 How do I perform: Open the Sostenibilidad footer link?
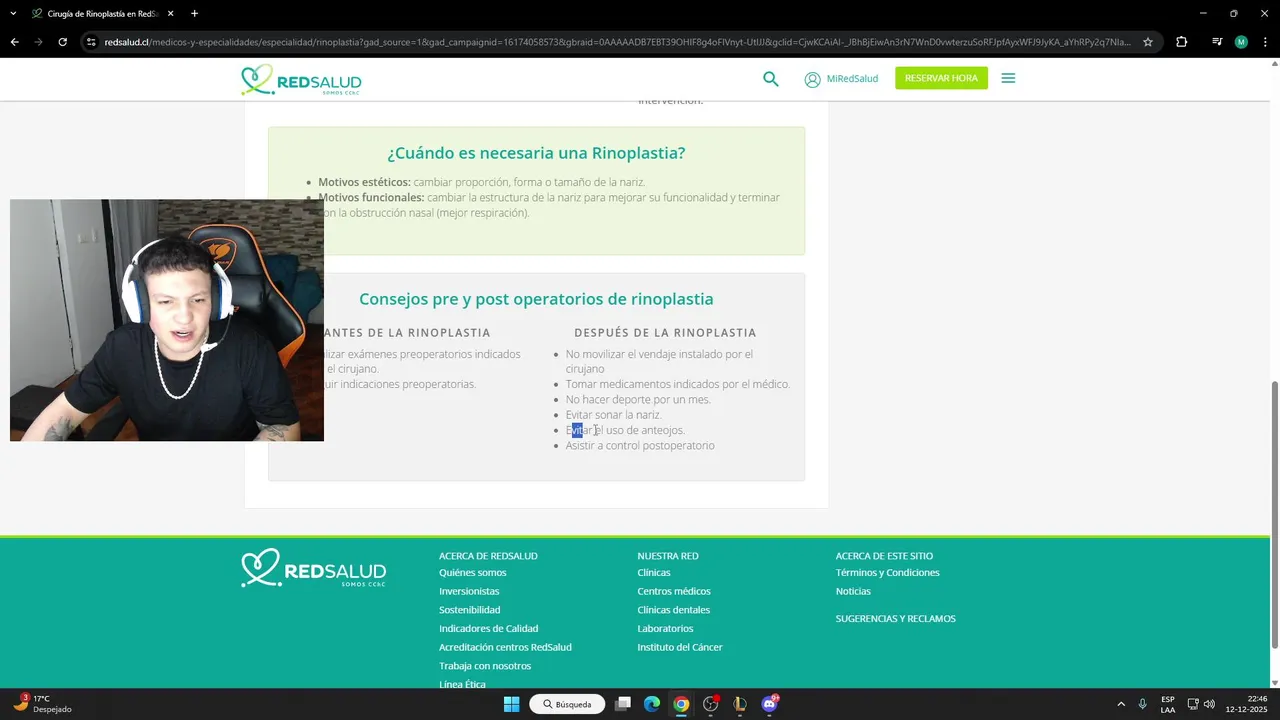coord(469,610)
